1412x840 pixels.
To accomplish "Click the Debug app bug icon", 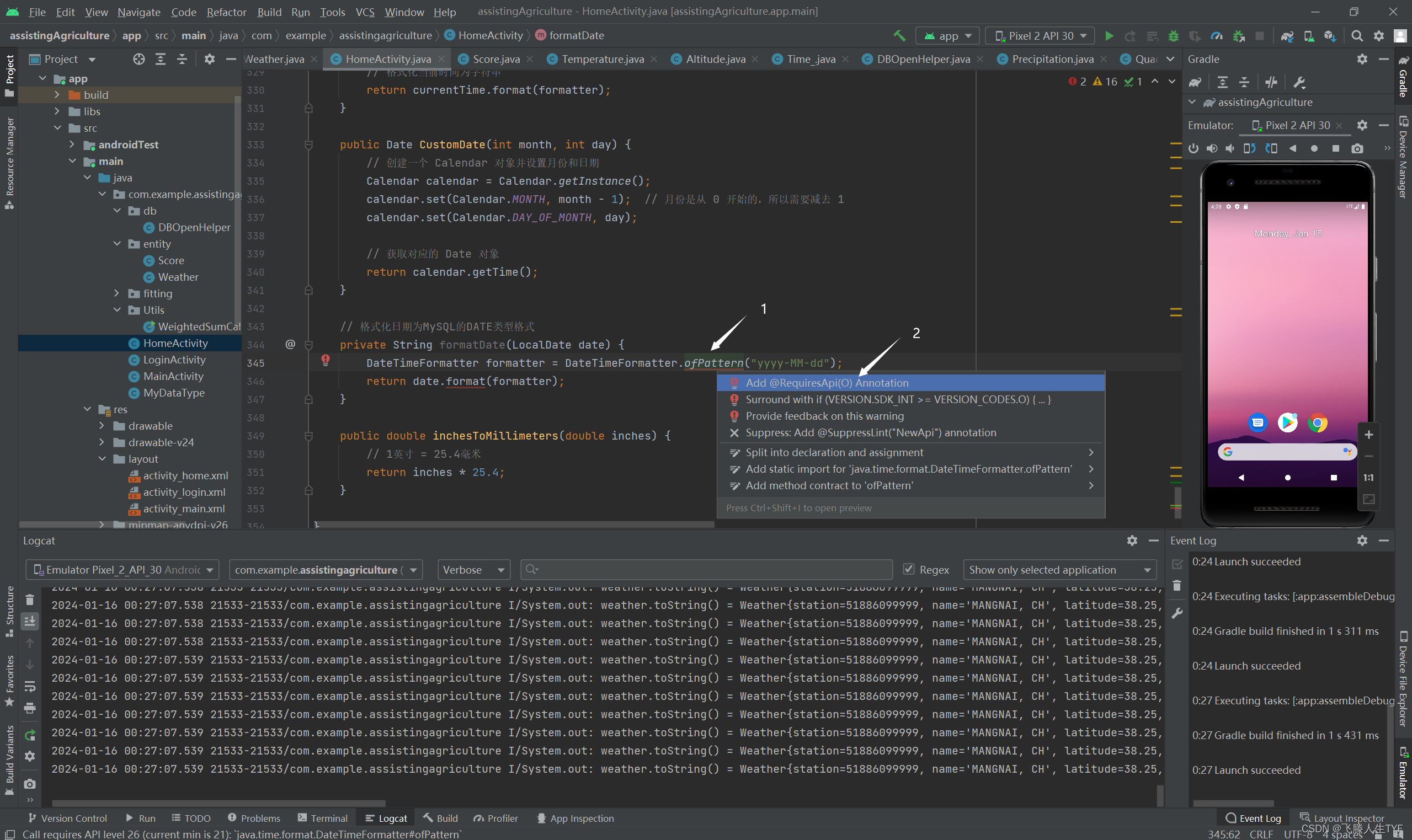I will pos(1173,36).
